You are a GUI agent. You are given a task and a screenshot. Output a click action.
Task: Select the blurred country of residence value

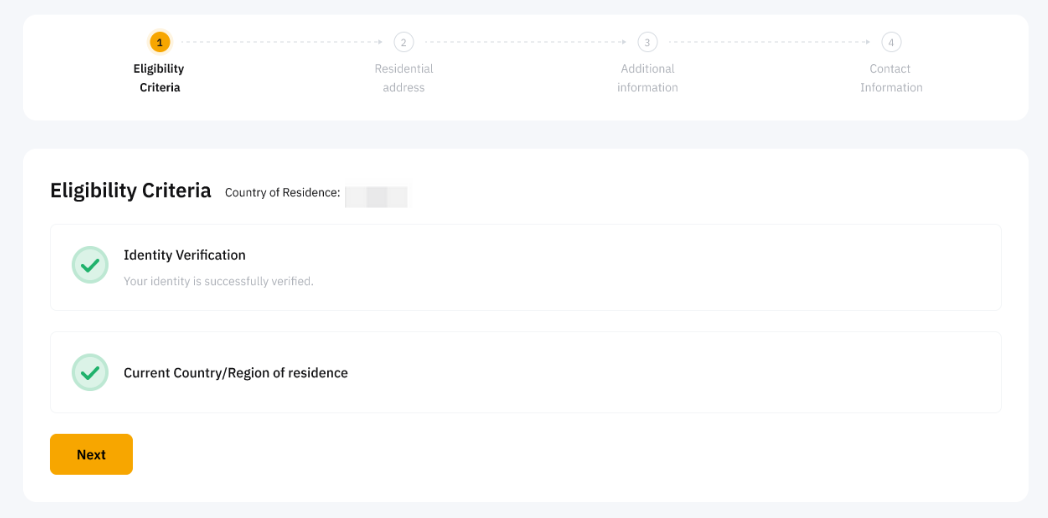point(377,194)
